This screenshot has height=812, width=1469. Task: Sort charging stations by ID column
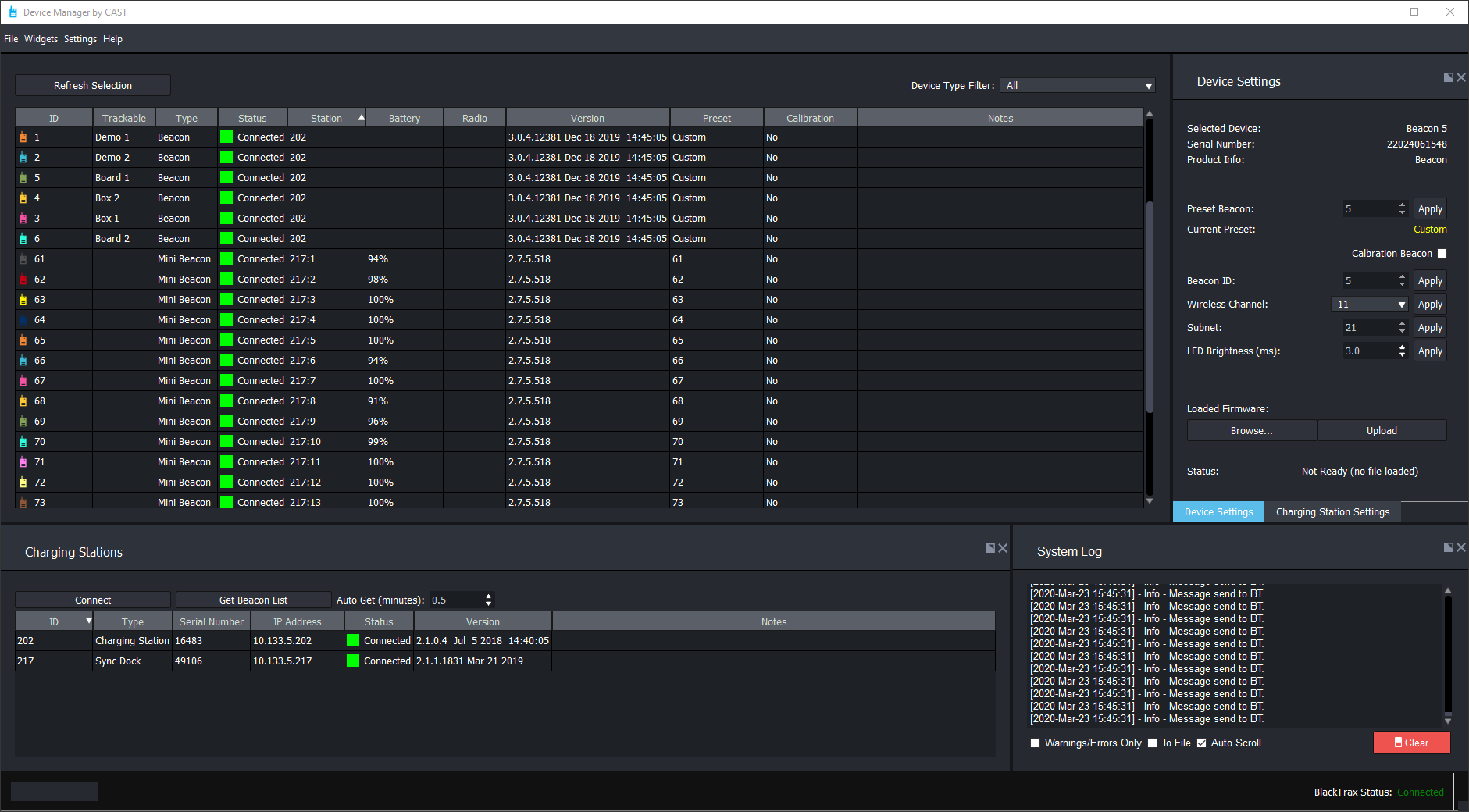pyautogui.click(x=54, y=622)
